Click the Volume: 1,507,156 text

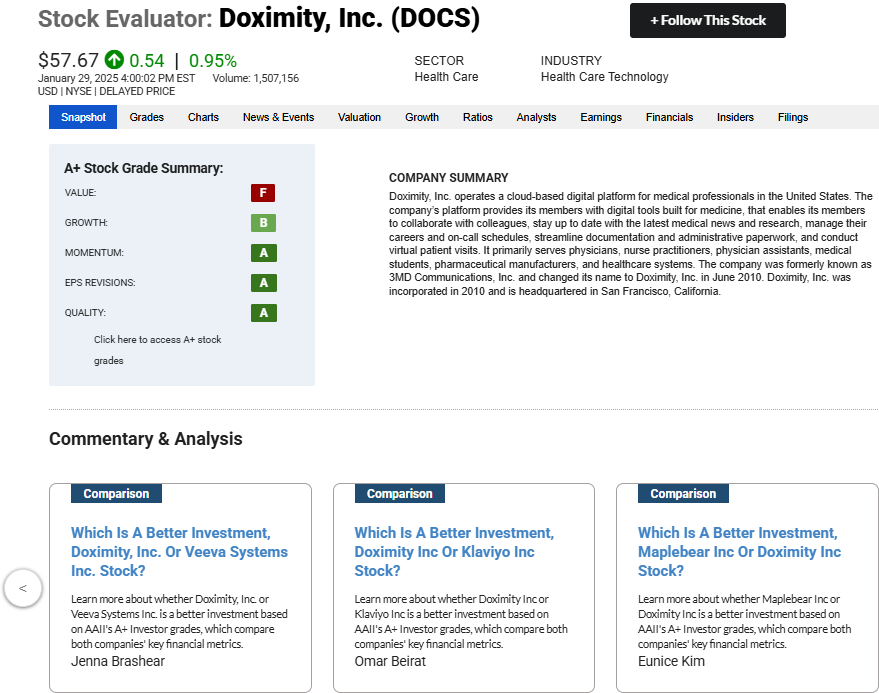coord(256,78)
